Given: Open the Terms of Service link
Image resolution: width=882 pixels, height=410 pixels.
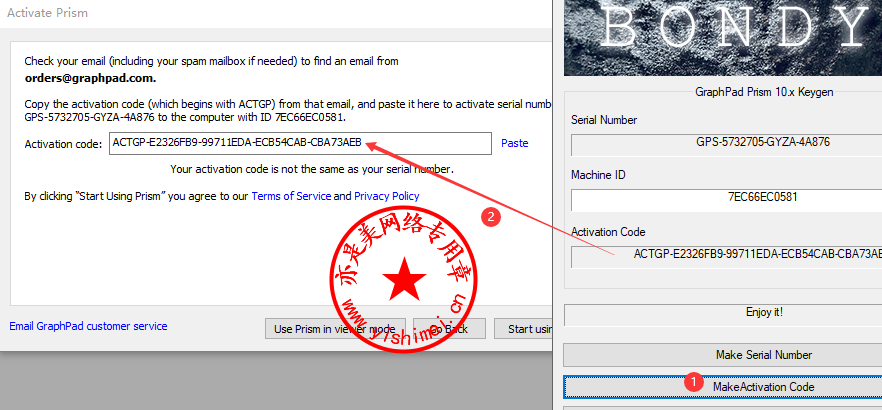Looking at the screenshot, I should [291, 196].
